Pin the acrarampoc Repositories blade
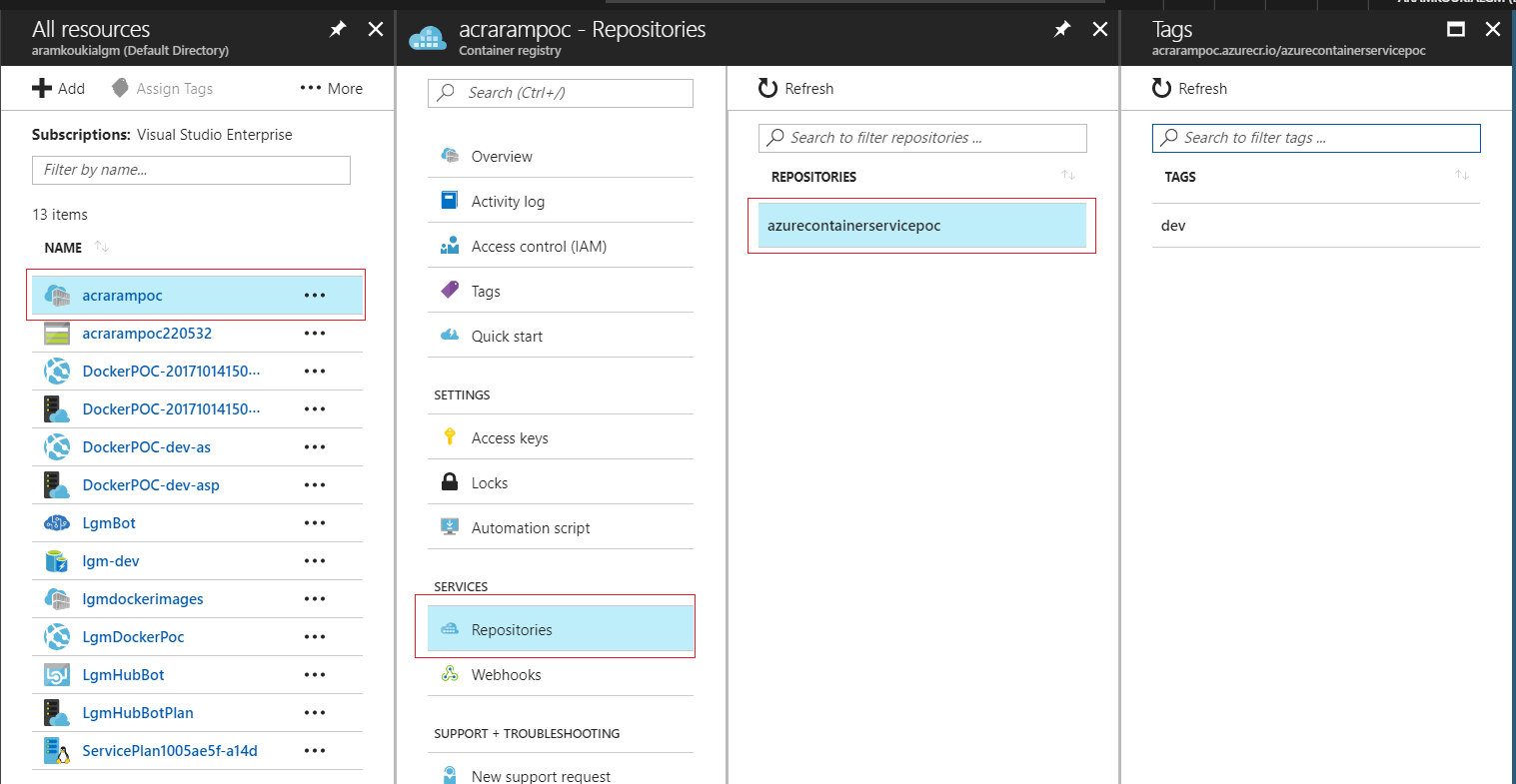This screenshot has width=1516, height=784. tap(1062, 30)
